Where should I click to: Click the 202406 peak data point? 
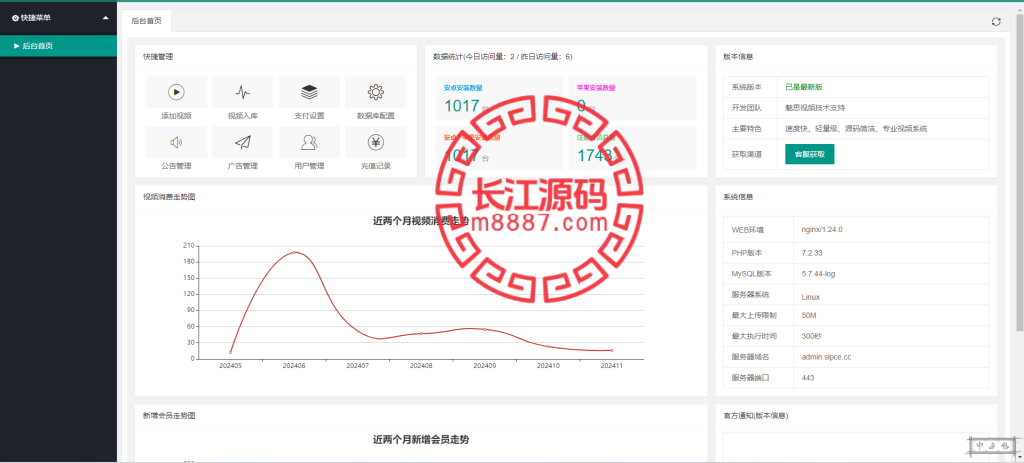coord(295,252)
